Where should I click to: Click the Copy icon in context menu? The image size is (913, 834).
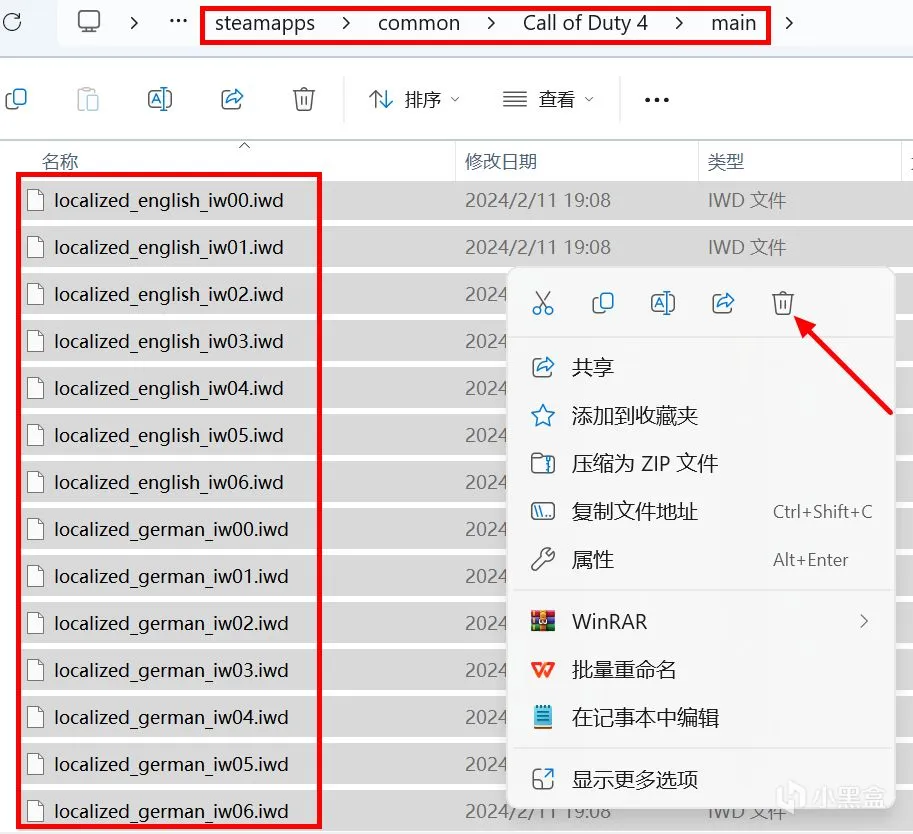click(x=603, y=303)
